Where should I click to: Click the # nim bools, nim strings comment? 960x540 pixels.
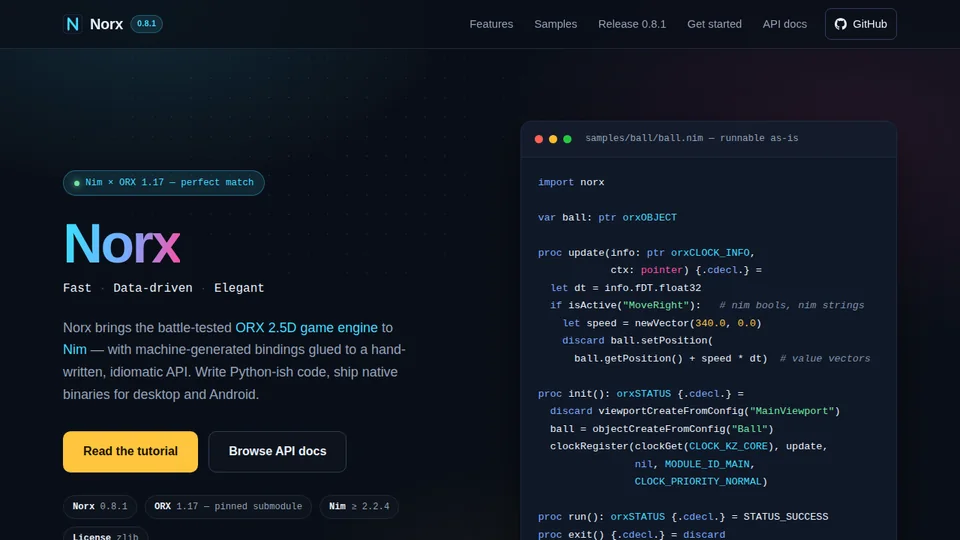coord(791,306)
